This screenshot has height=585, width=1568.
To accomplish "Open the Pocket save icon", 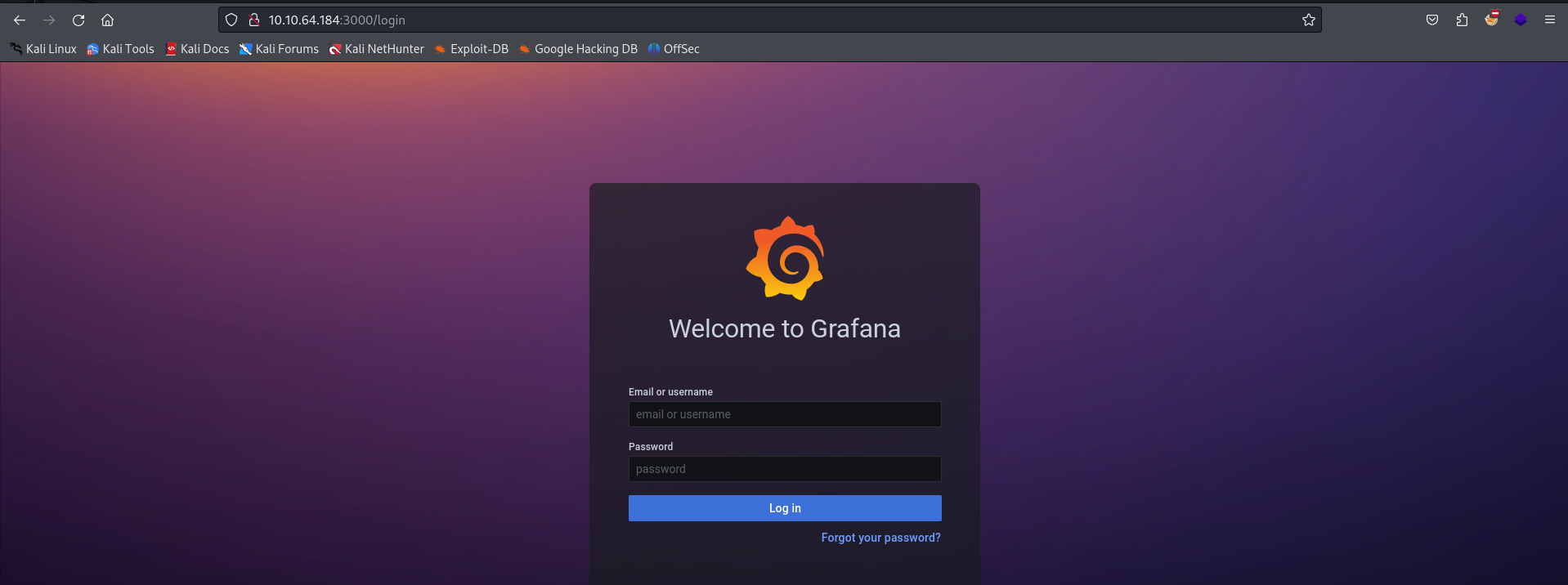I will coord(1432,20).
